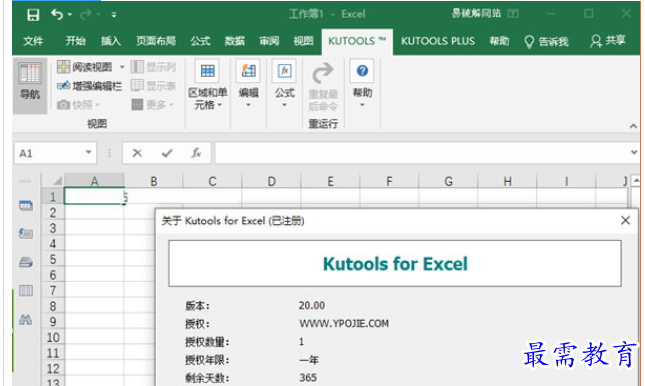Click inside the formula bar field
The width and height of the screenshot is (645, 386).
[x=422, y=153]
